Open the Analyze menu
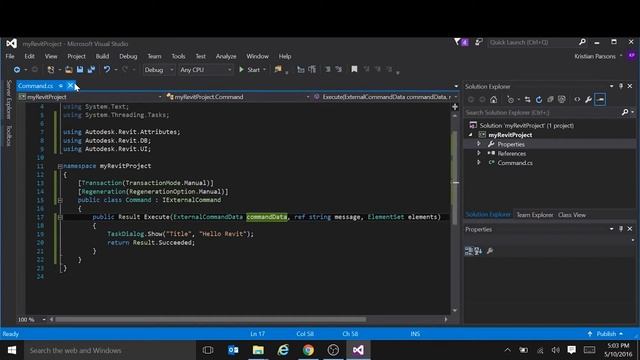Screen dimensions: 640x360 pyautogui.click(x=226, y=56)
